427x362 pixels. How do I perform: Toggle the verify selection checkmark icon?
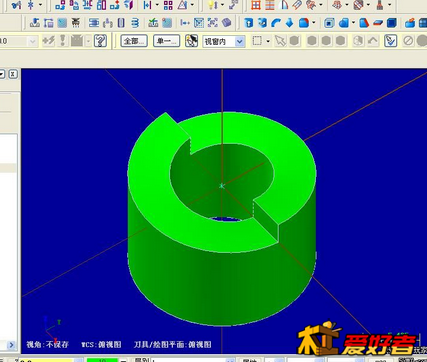[x=390, y=41]
